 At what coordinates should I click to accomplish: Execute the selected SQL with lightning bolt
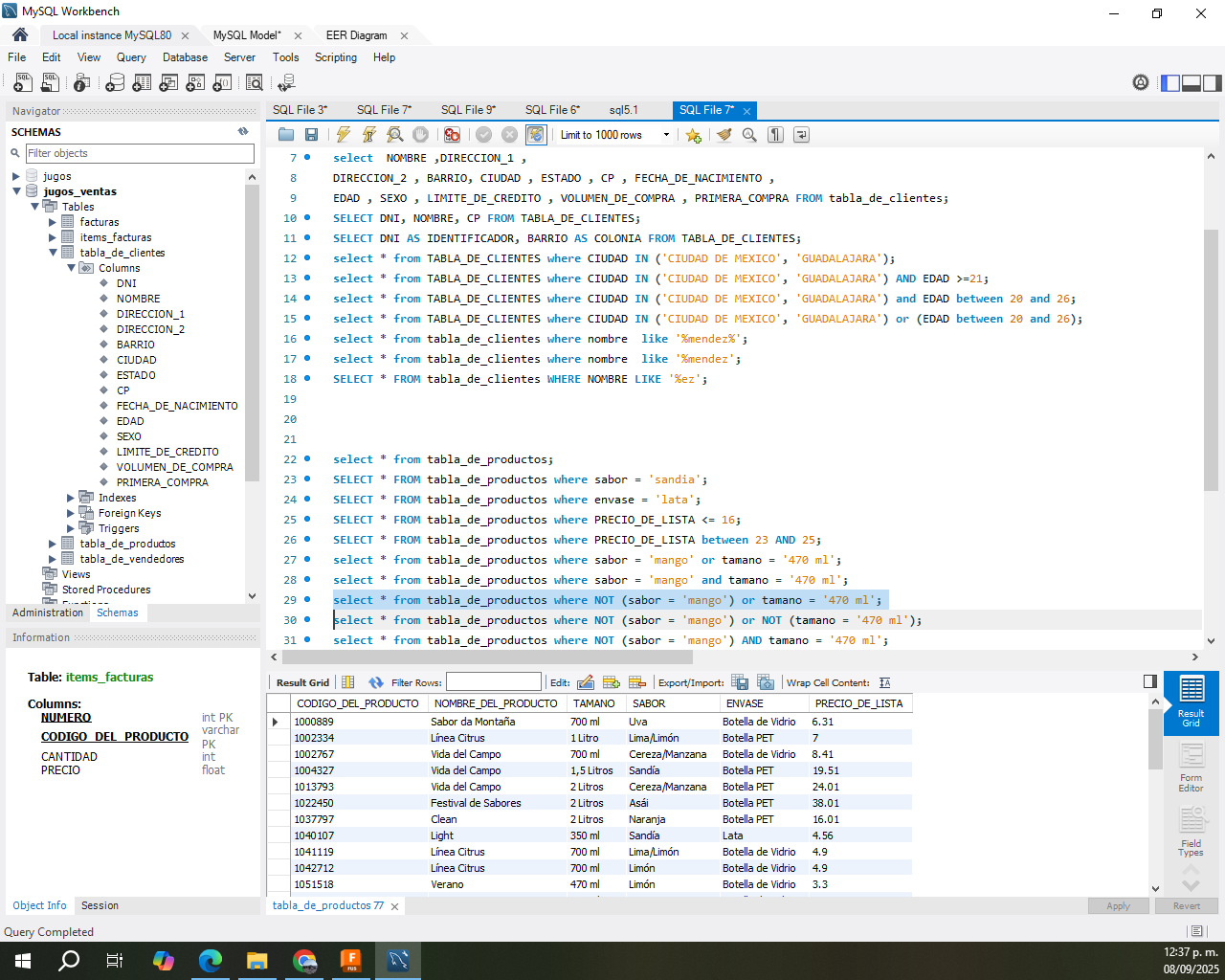[344, 135]
